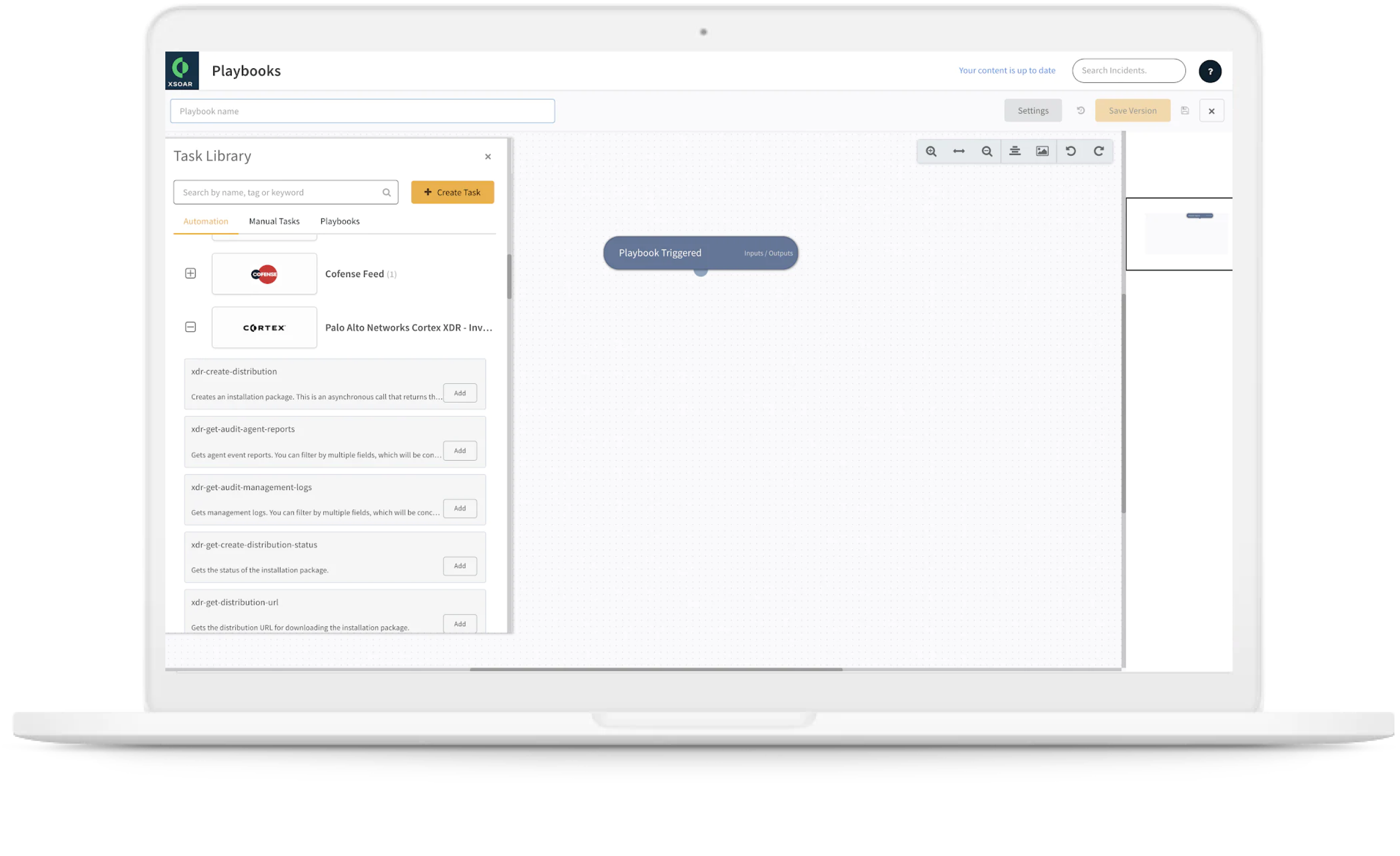Collapse the Cortex XDR task group
1400x856 pixels.
191,327
